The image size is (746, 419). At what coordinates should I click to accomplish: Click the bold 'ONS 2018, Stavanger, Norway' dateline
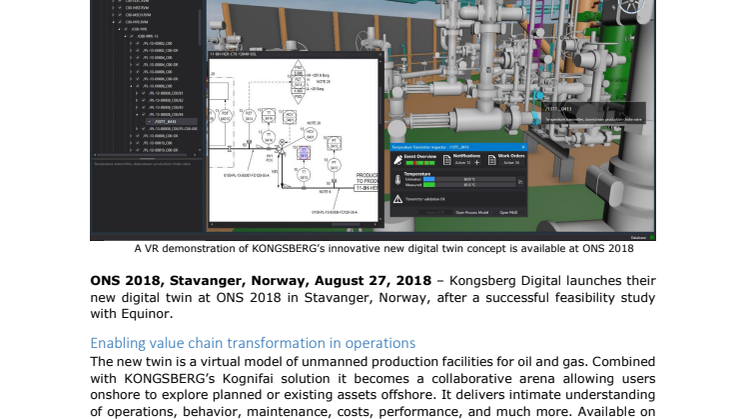tap(261, 281)
